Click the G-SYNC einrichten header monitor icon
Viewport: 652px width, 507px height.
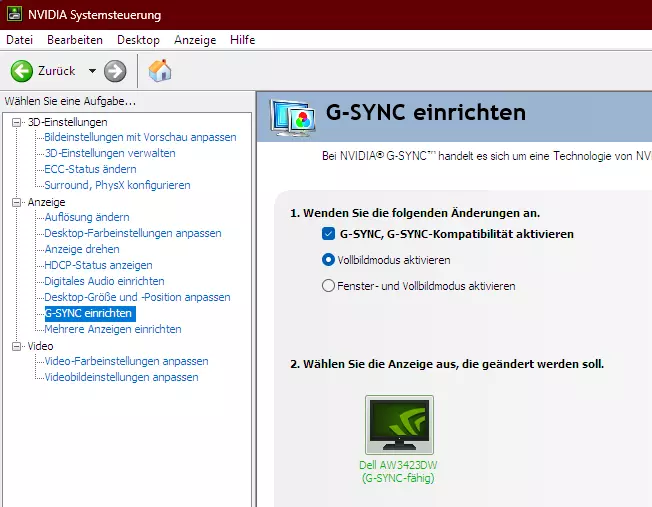coord(292,118)
